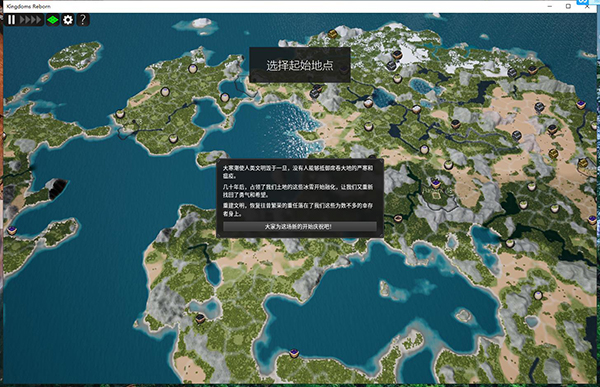Select the lone marker in southeastern desert
This screenshot has width=600, height=387.
(538, 295)
